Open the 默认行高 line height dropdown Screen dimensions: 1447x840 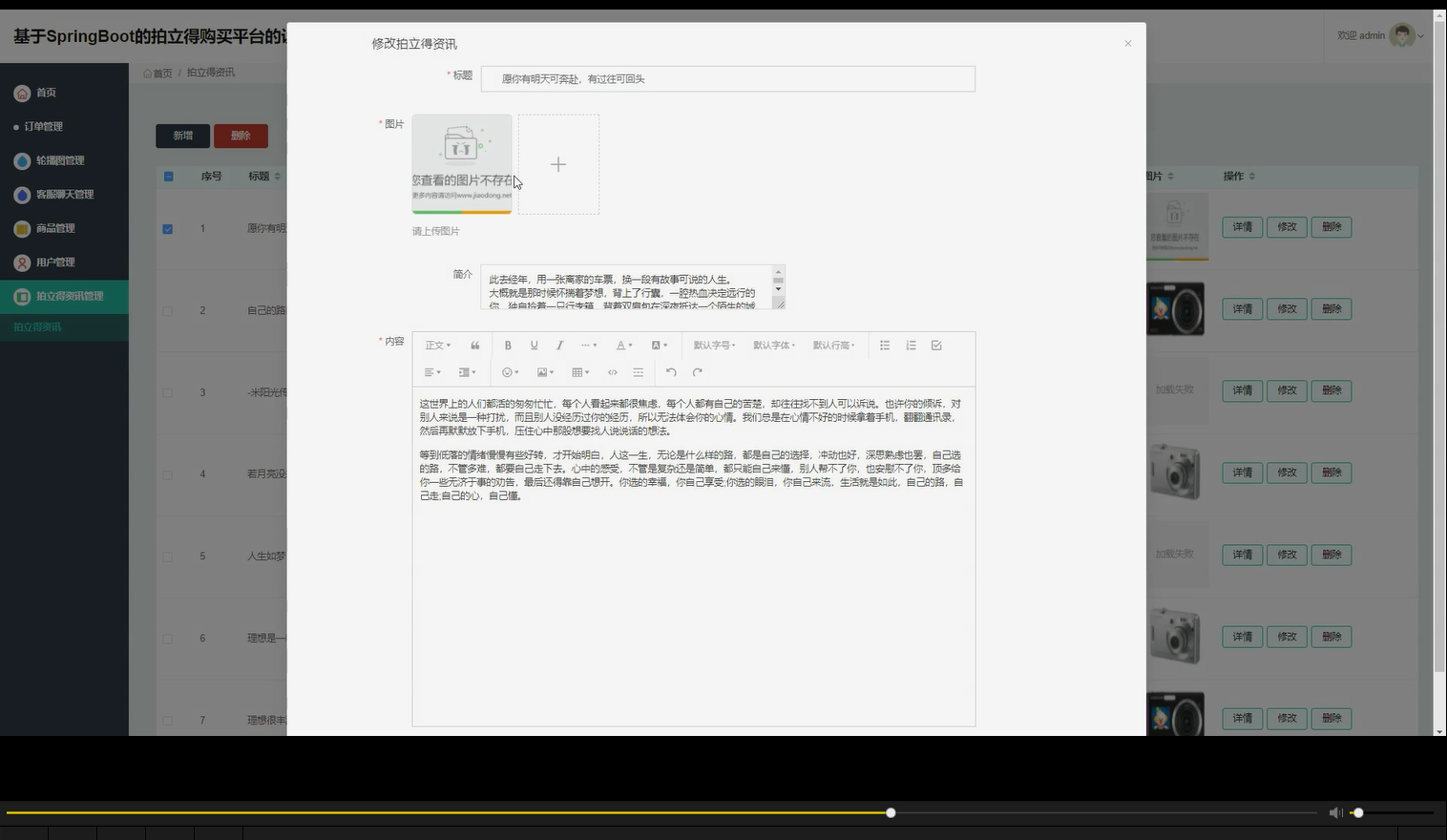[834, 346]
